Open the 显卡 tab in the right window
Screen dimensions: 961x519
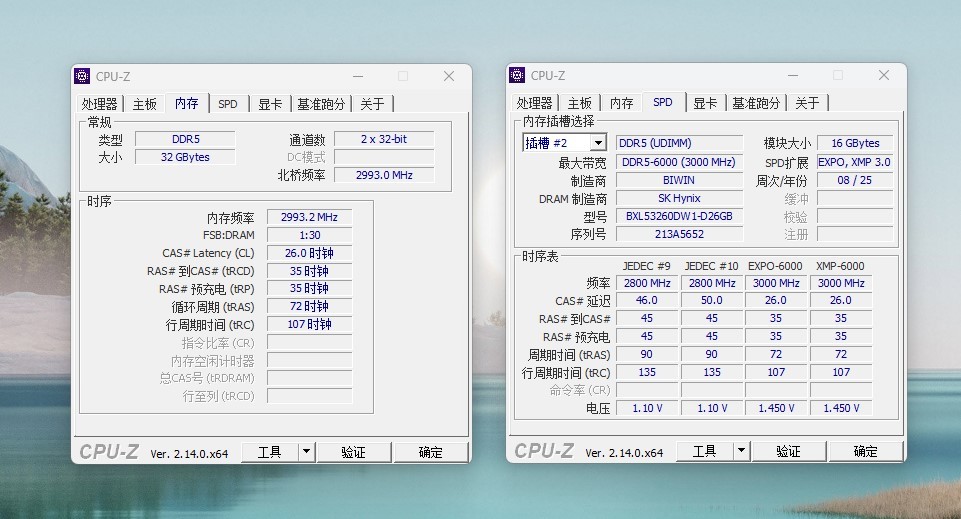(705, 103)
